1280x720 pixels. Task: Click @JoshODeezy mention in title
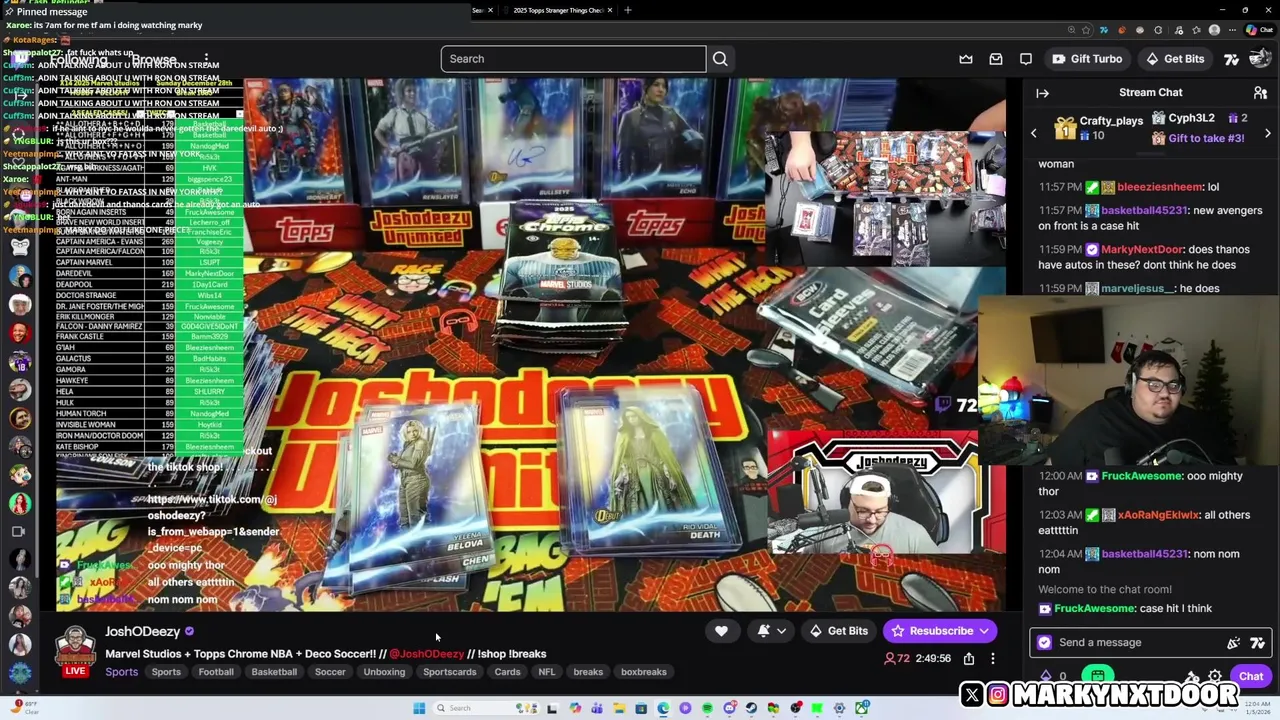[x=427, y=654]
